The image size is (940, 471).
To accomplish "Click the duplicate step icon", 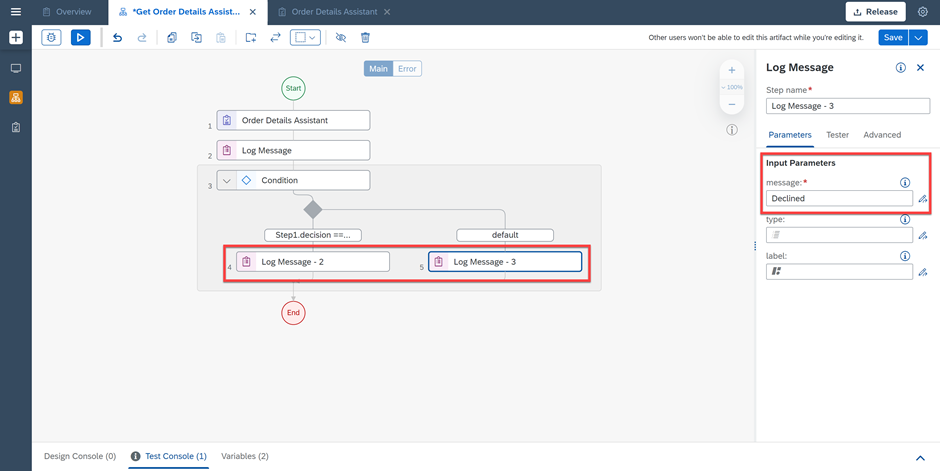I will pos(197,38).
